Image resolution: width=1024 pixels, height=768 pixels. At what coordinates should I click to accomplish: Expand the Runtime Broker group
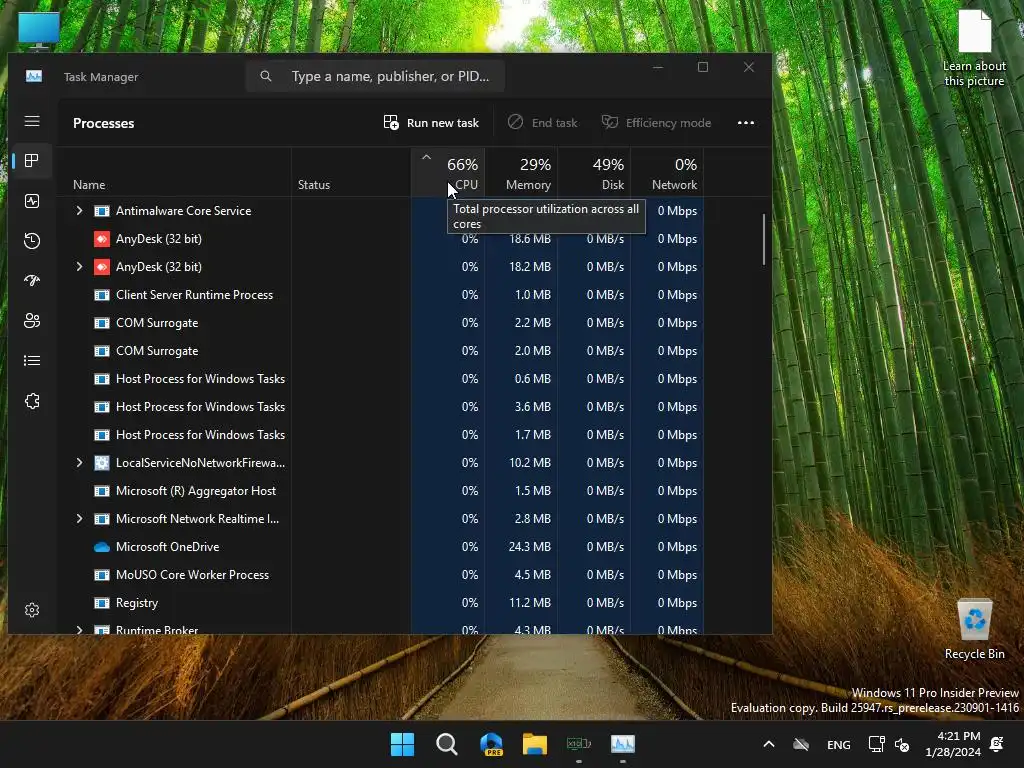79,630
